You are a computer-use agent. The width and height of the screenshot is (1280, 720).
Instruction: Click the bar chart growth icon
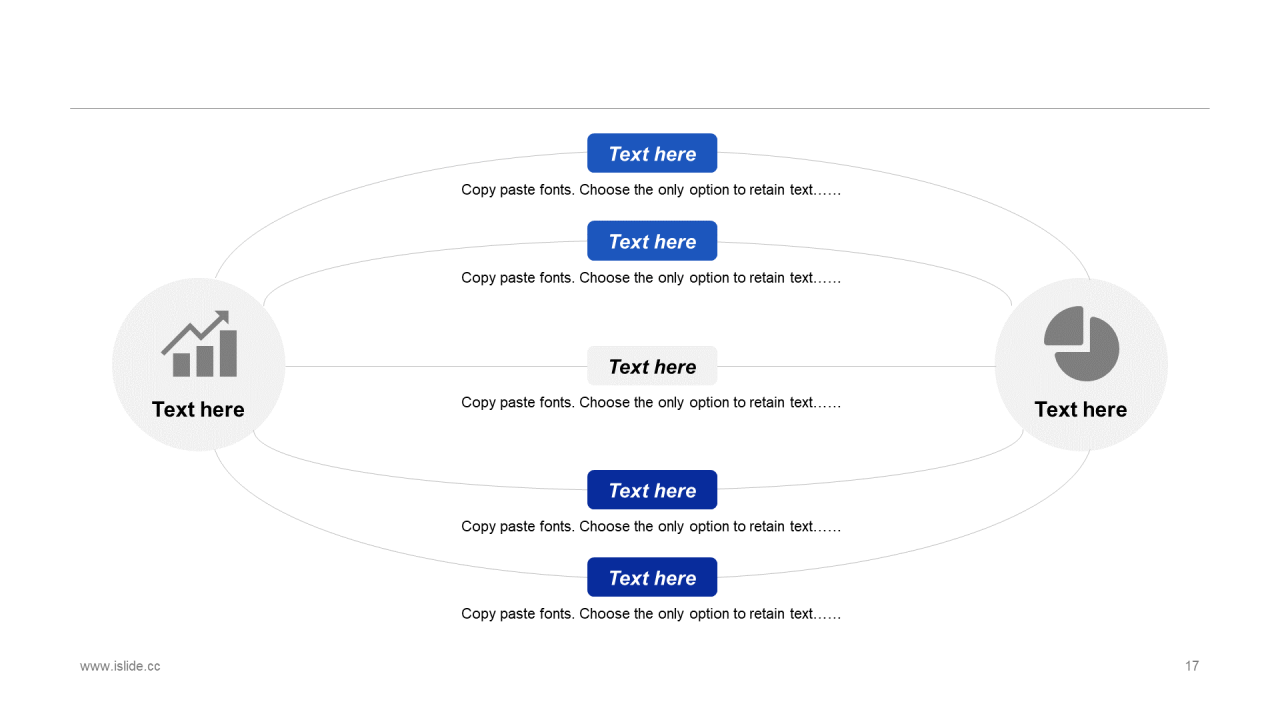tap(199, 343)
